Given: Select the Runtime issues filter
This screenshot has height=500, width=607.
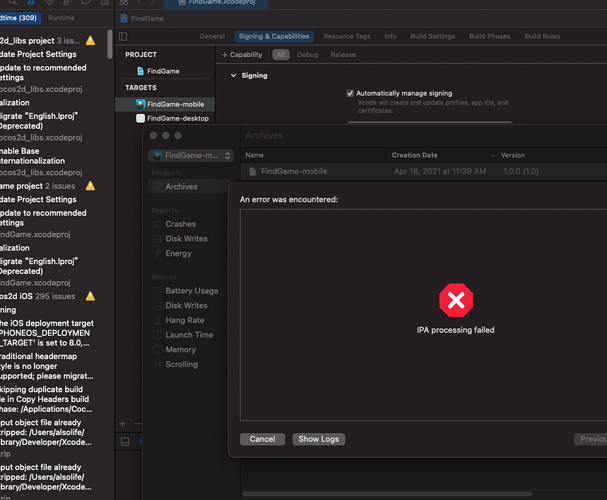Looking at the screenshot, I should click(x=61, y=18).
